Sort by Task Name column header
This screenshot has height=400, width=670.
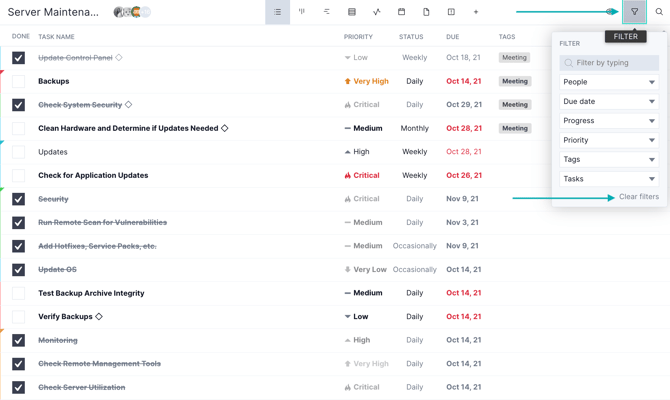coord(56,37)
